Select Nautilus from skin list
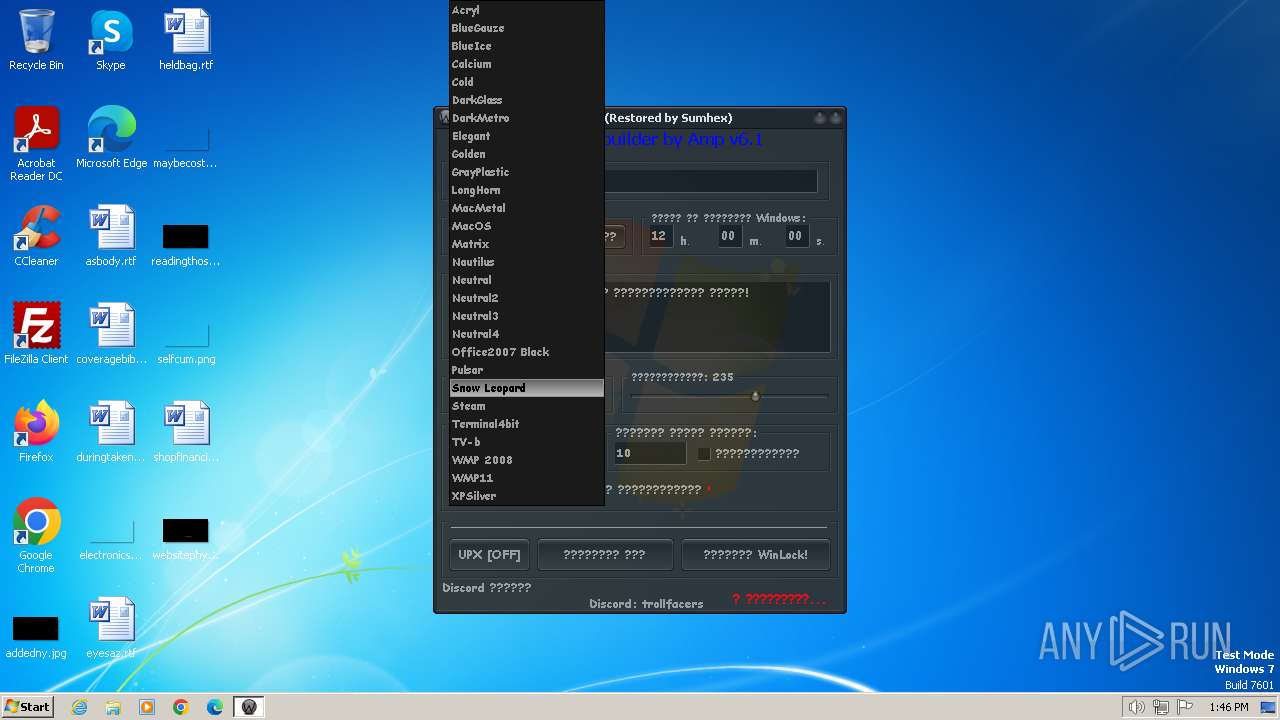 (x=527, y=262)
